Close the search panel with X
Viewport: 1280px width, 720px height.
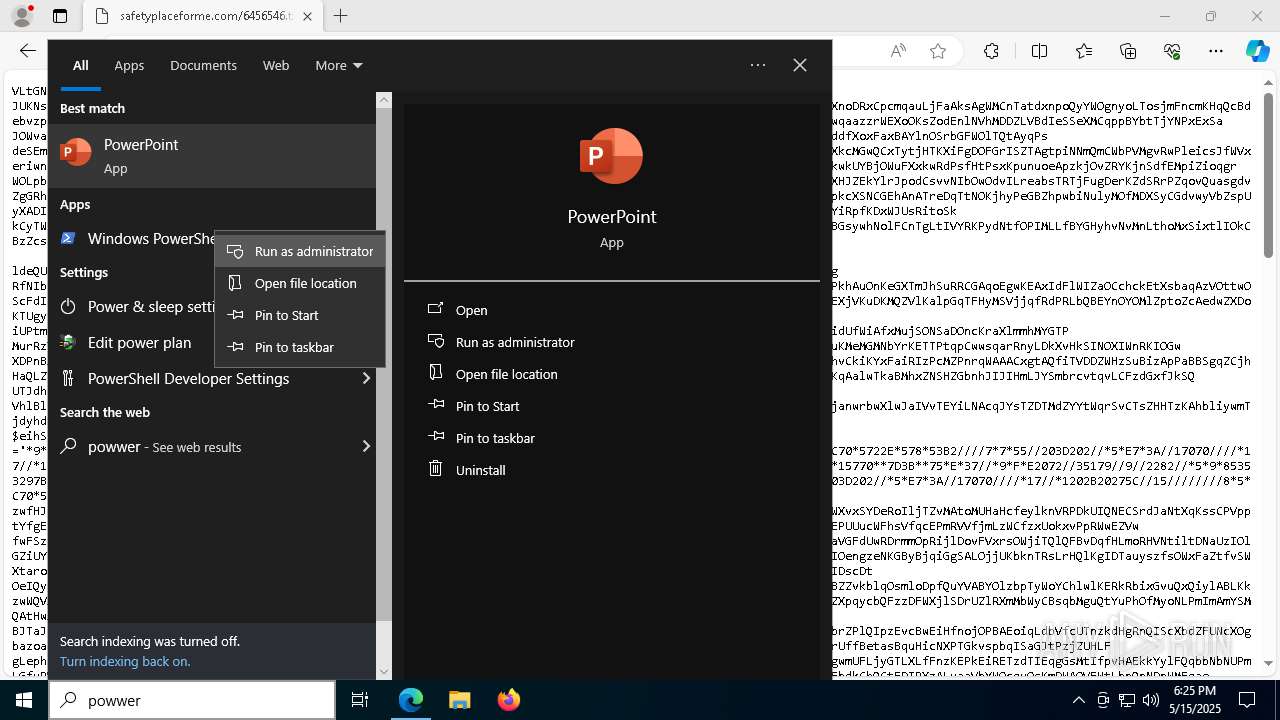[x=800, y=65]
